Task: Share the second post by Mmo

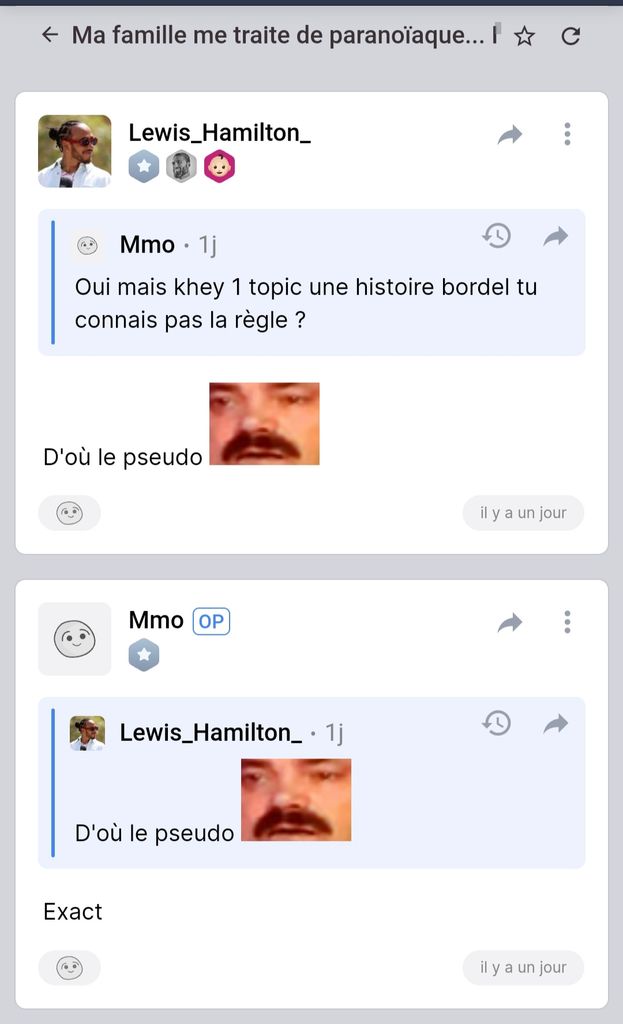Action: [510, 623]
